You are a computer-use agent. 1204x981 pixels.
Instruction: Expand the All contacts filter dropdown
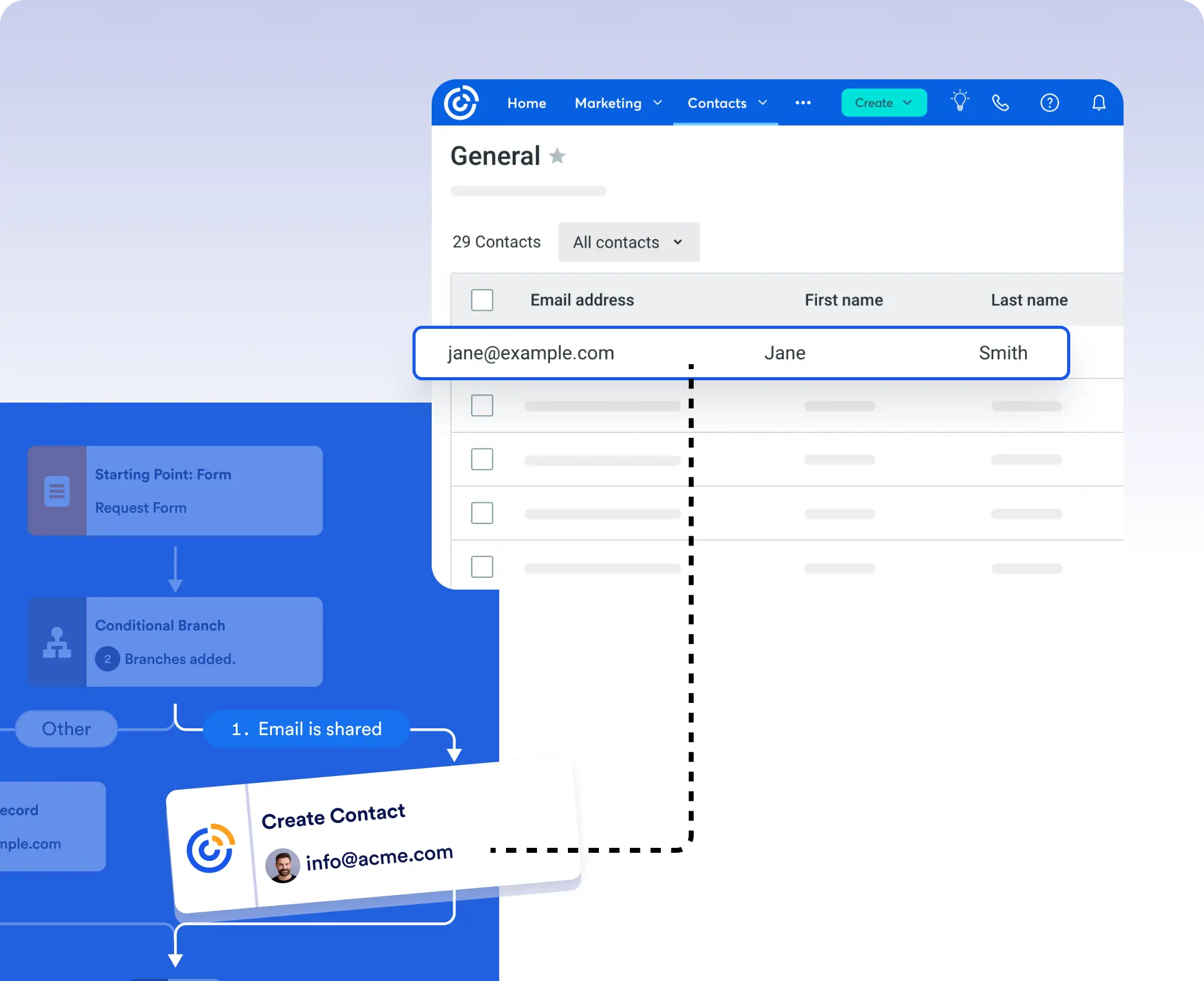629,242
